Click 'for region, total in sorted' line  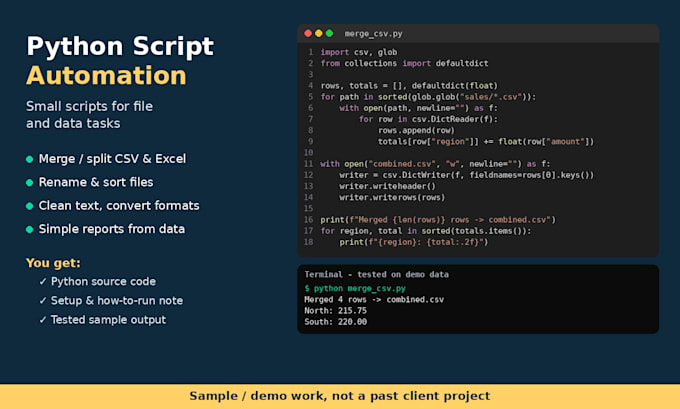(x=425, y=231)
